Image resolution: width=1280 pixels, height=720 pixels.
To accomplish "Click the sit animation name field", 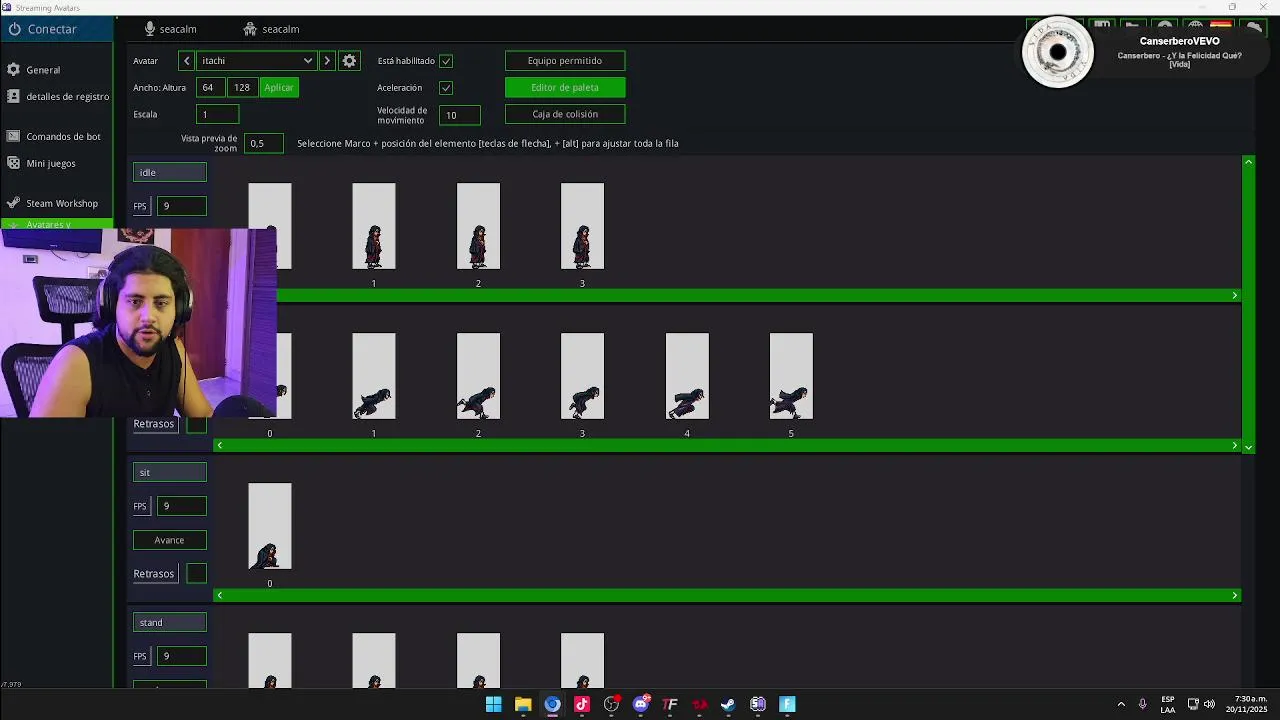I will click(x=170, y=473).
